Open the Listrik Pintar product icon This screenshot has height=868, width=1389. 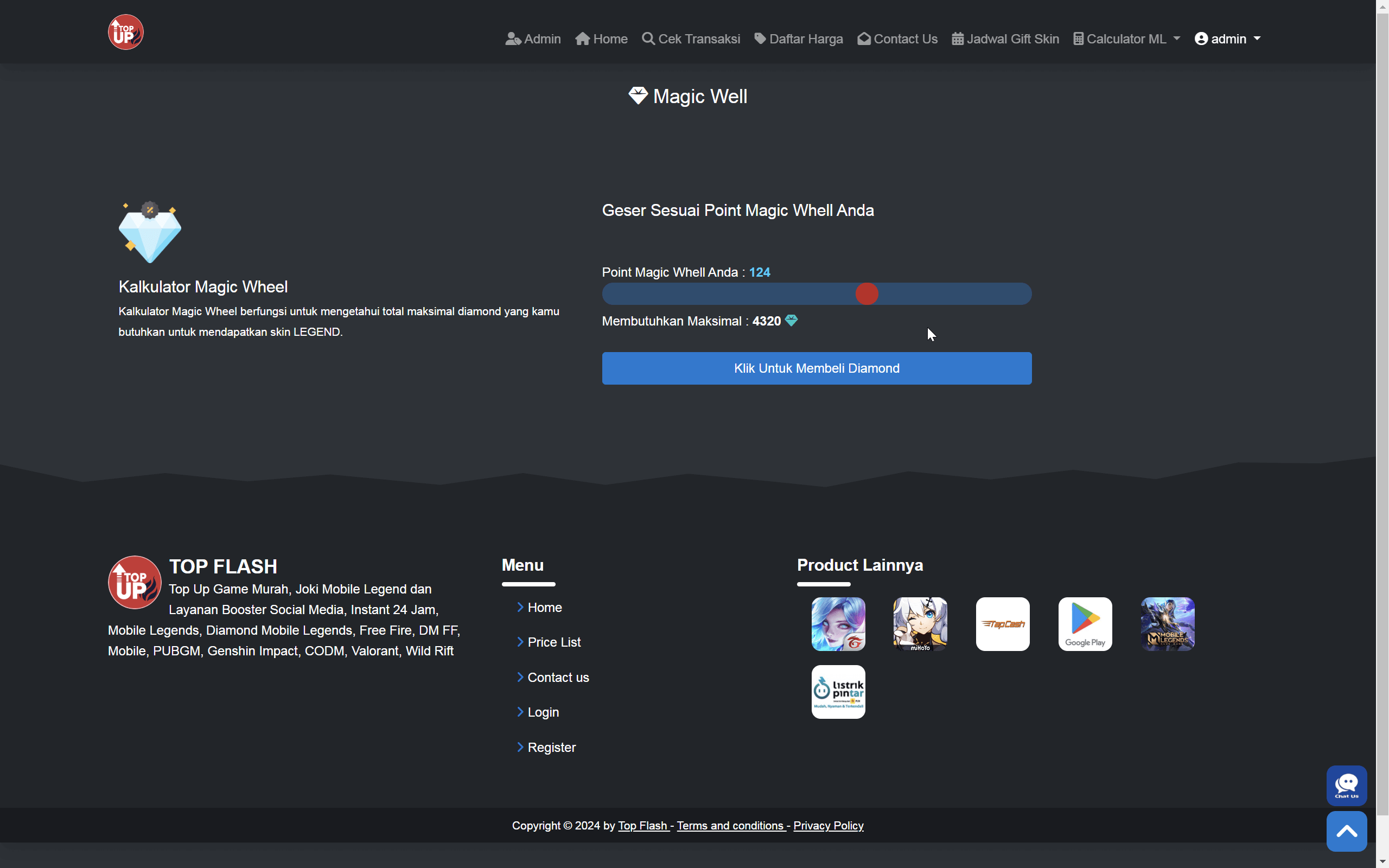[x=838, y=691]
